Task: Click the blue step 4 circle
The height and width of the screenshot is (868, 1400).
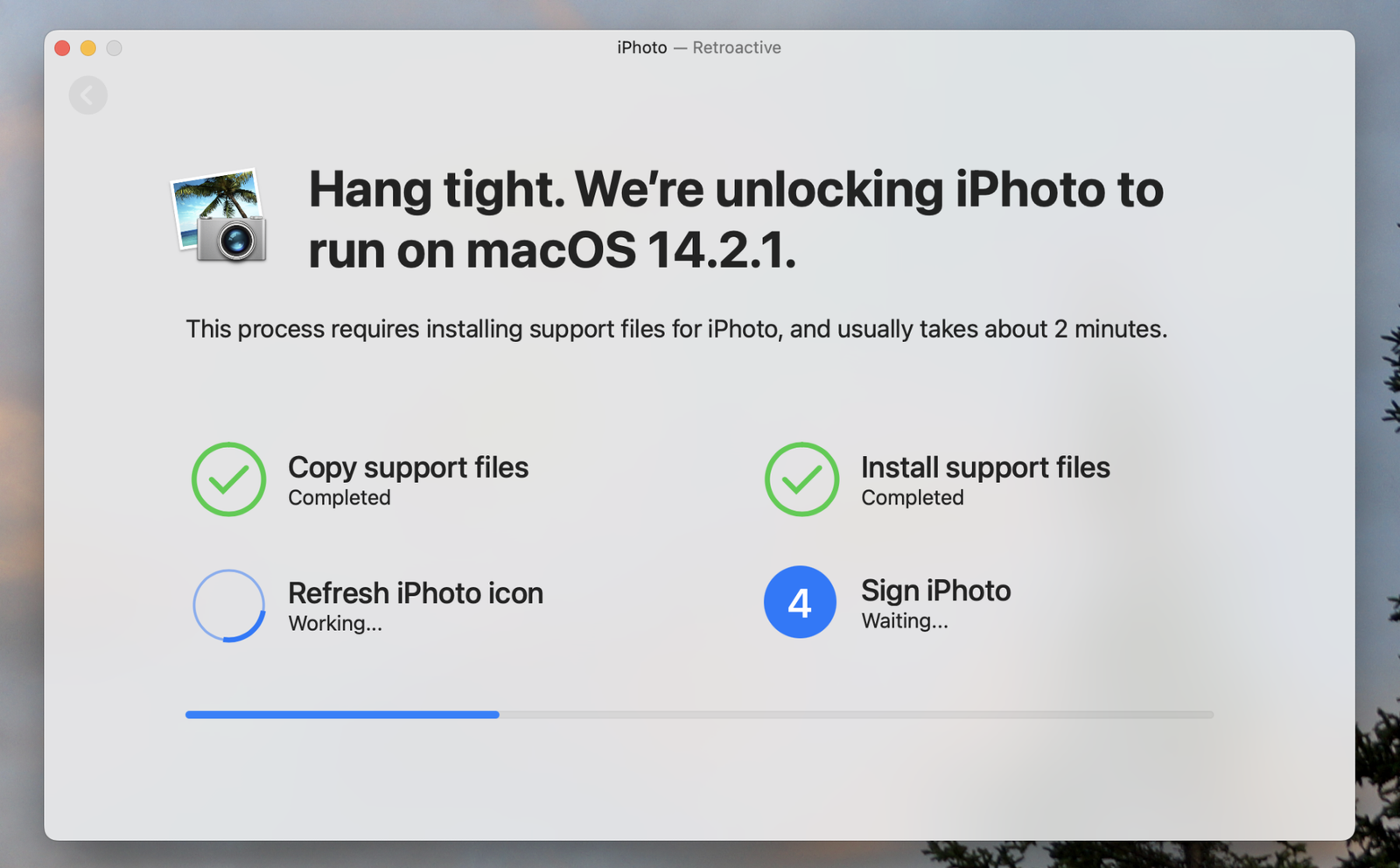Action: pos(800,602)
